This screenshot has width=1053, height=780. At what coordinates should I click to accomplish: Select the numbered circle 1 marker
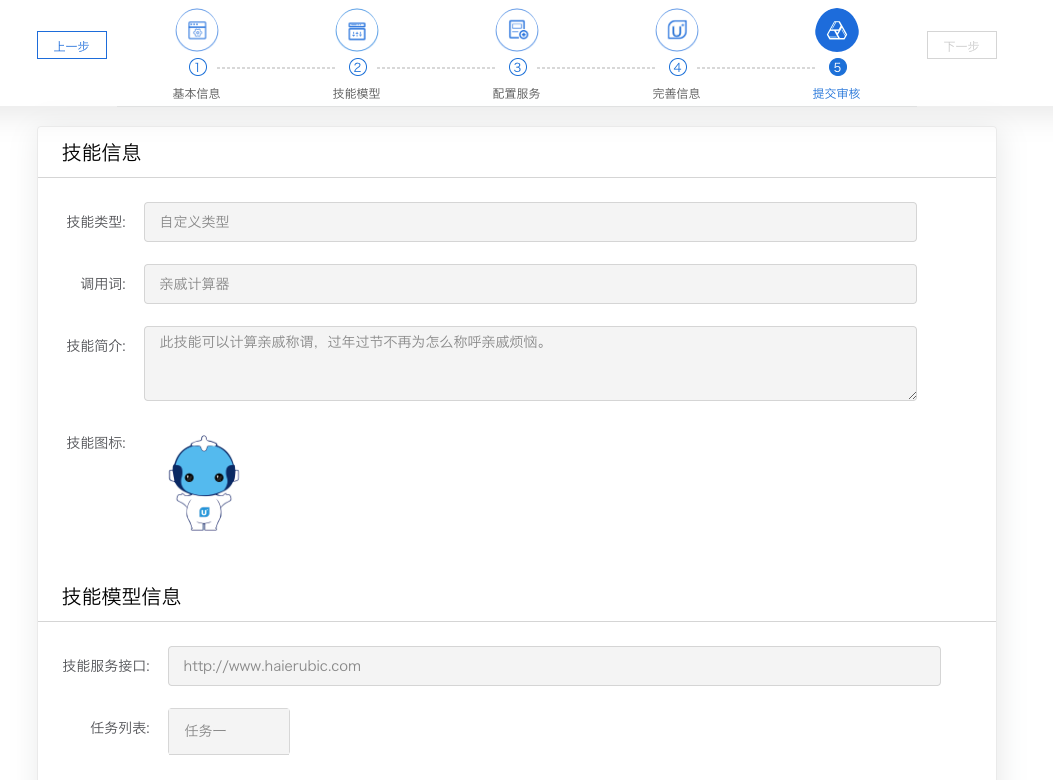pos(197,67)
